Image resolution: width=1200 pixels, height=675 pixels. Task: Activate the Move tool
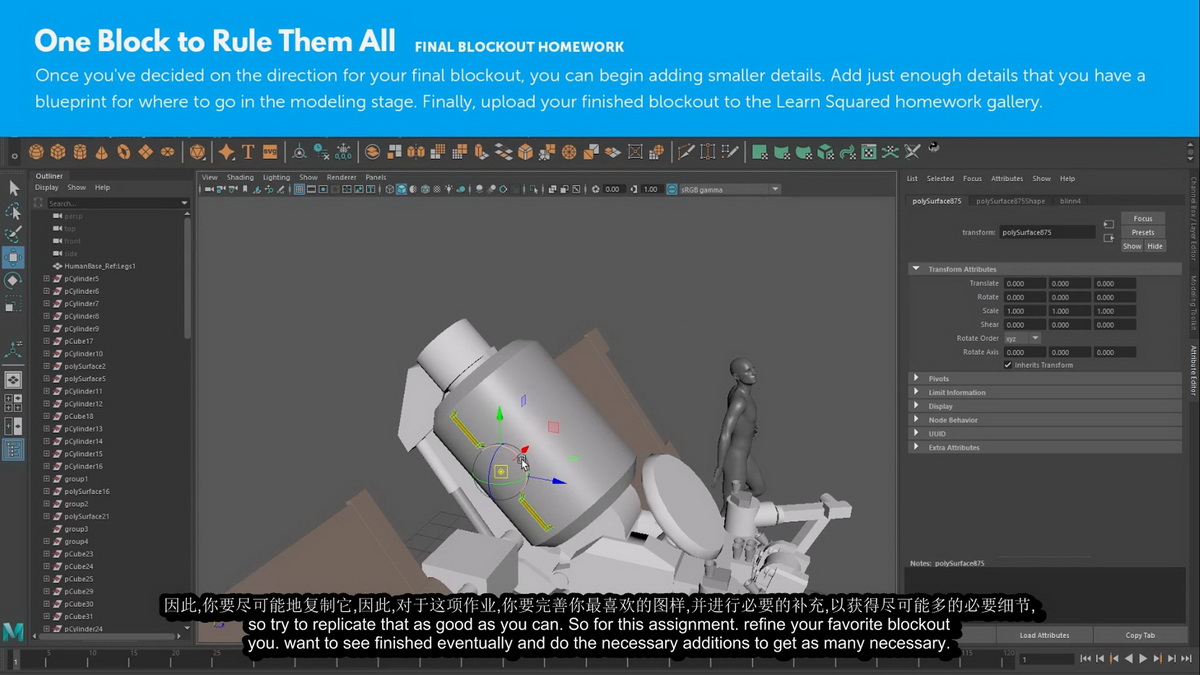pos(14,258)
